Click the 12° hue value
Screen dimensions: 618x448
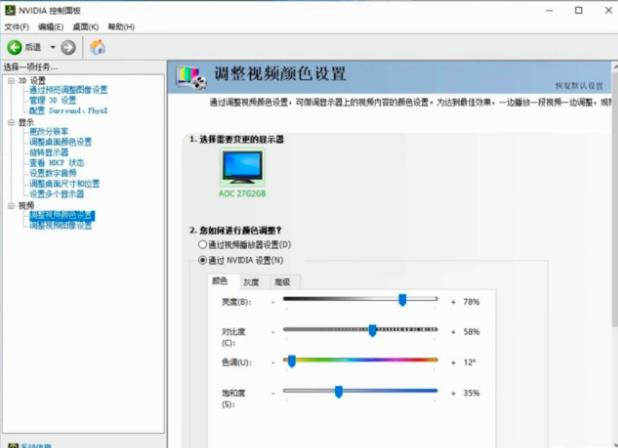point(469,362)
